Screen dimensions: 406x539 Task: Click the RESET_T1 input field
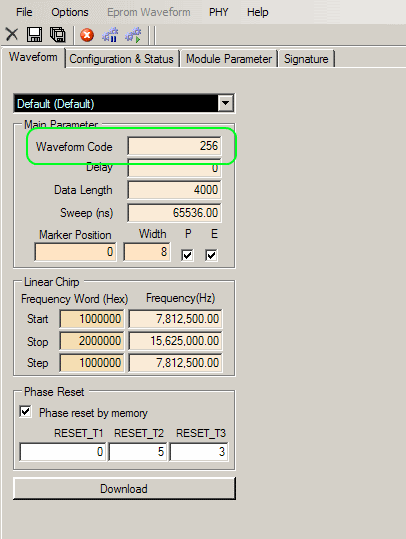(x=63, y=452)
